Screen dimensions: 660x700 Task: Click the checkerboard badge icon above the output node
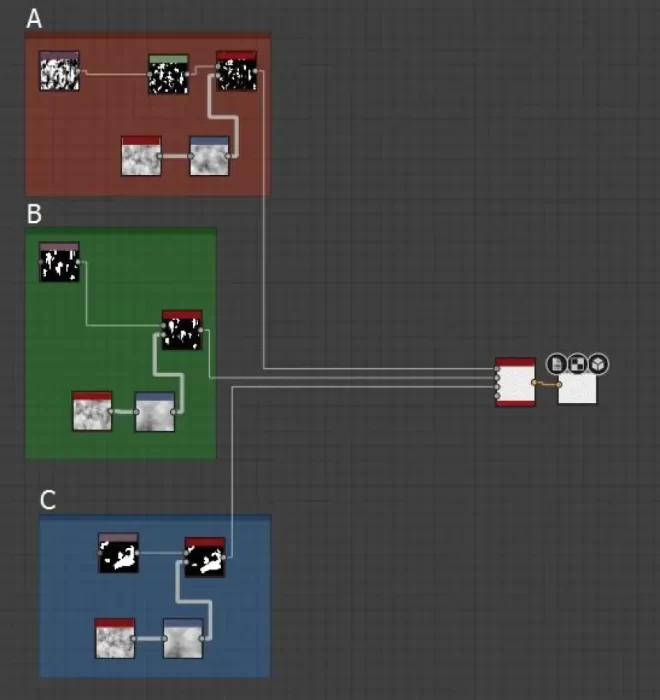pos(578,364)
